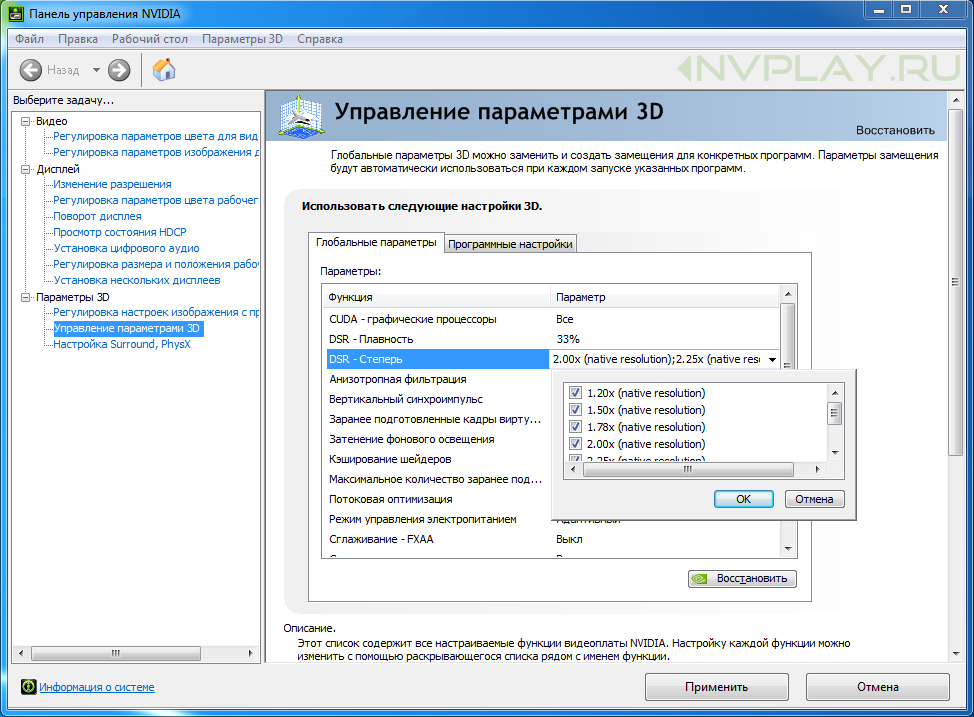Select Управление параметрами 3D tree item
Image resolution: width=974 pixels, height=717 pixels.
click(x=127, y=328)
